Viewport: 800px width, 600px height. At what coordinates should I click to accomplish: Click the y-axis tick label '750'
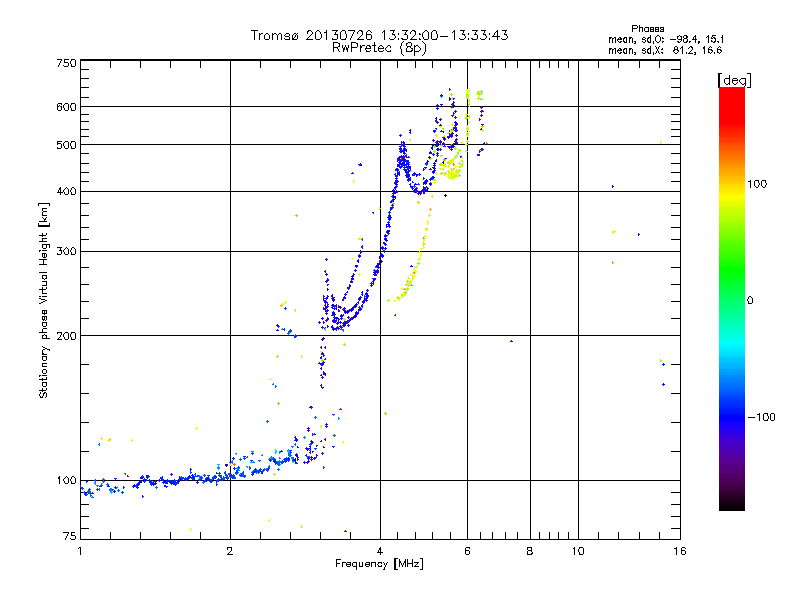[x=66, y=64]
